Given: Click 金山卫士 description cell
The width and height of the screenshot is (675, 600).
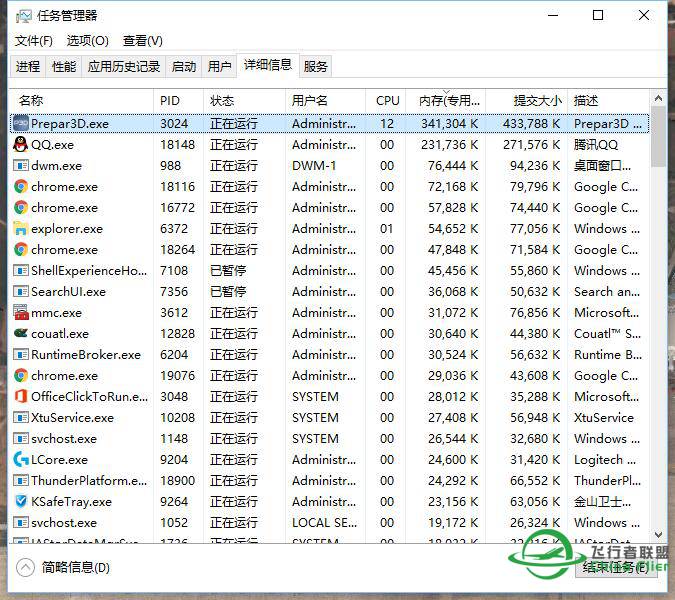Looking at the screenshot, I should pos(602,501).
